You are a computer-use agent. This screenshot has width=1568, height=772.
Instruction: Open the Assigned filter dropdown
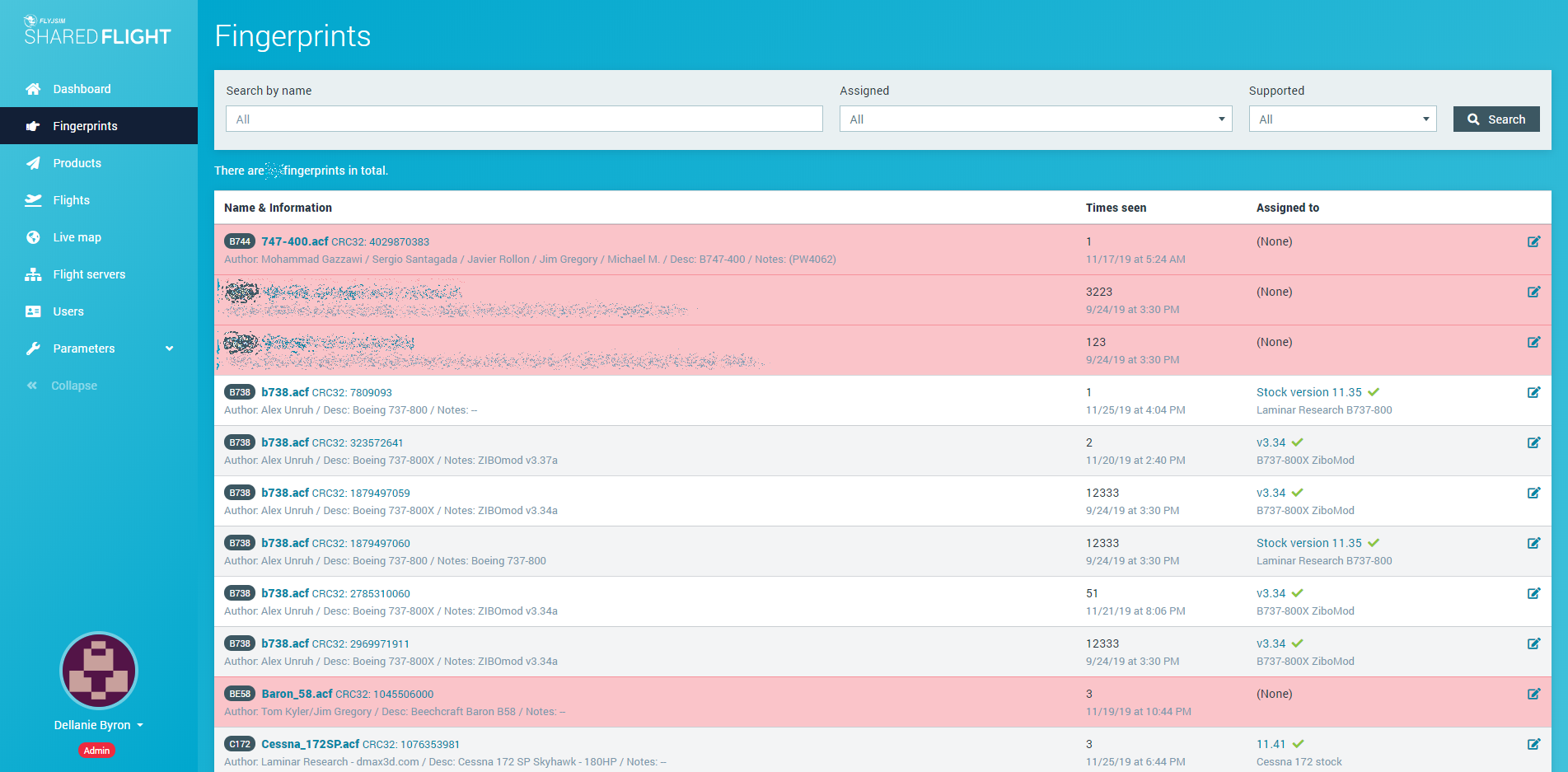click(x=1036, y=119)
